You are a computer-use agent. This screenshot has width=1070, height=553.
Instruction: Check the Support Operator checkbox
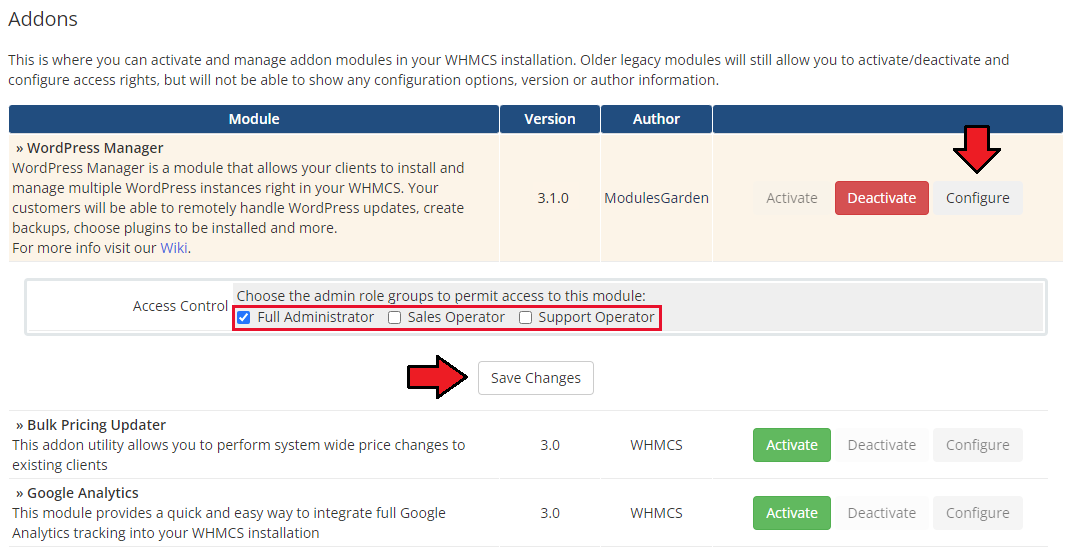525,317
